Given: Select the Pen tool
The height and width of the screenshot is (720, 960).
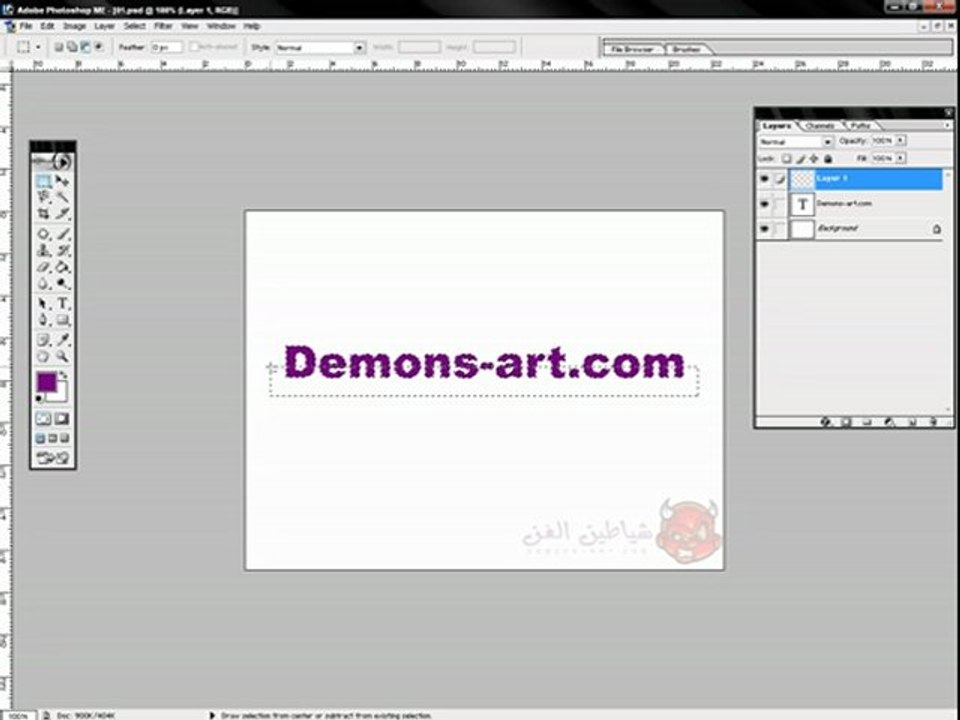Looking at the screenshot, I should (x=43, y=320).
